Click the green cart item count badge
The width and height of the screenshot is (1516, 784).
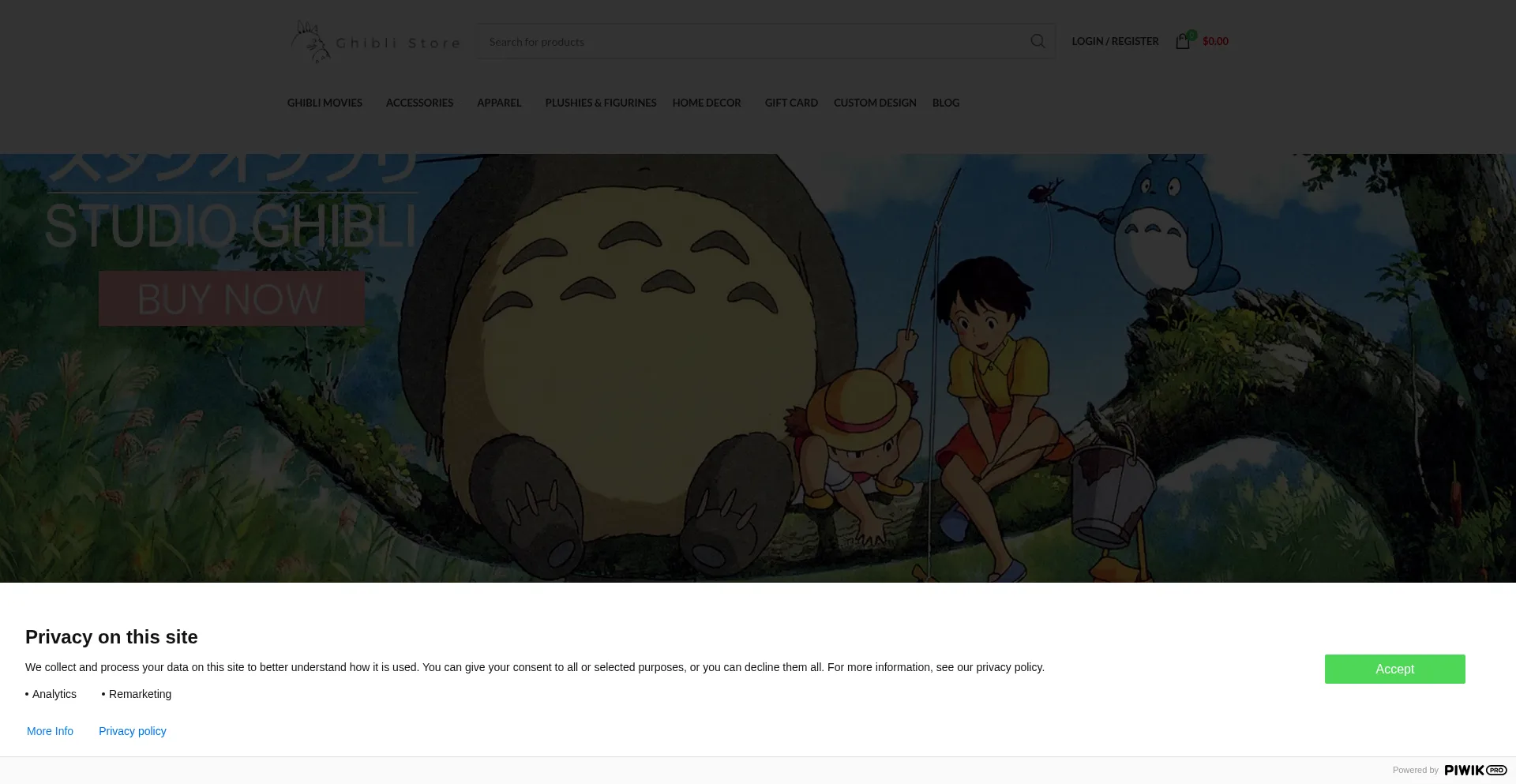1192,35
